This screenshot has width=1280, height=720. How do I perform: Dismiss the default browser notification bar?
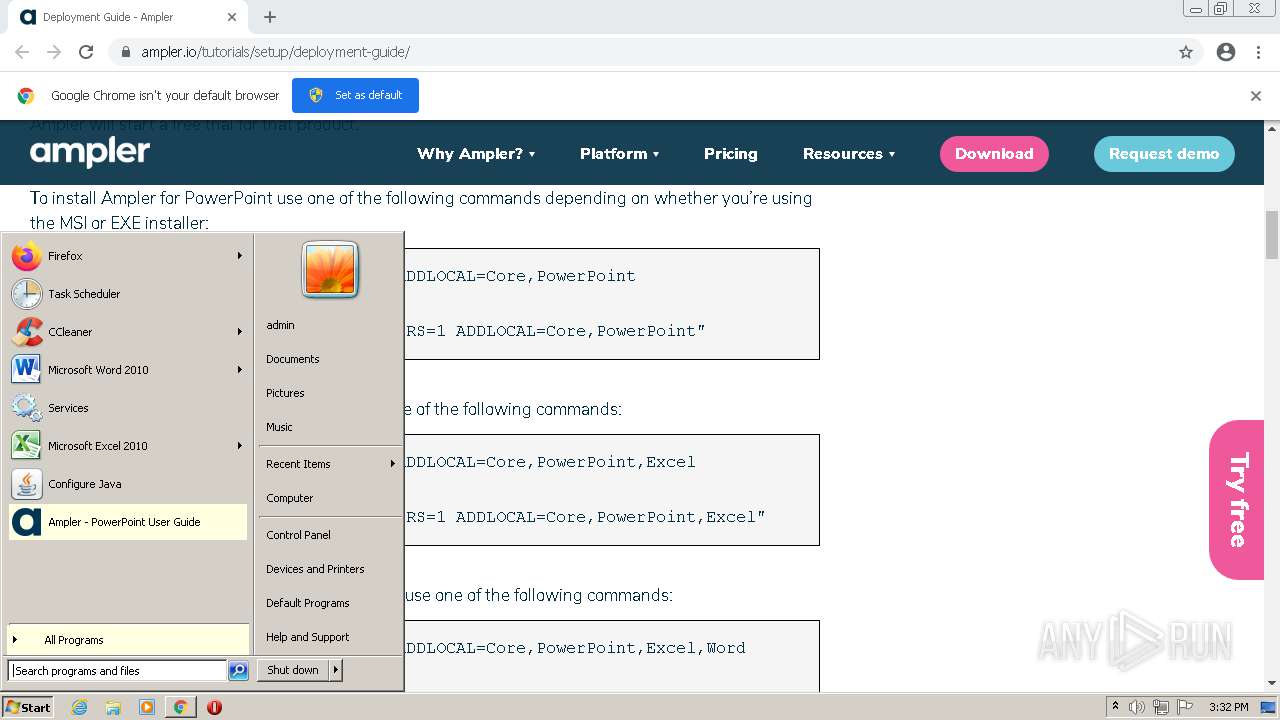[x=1256, y=96]
